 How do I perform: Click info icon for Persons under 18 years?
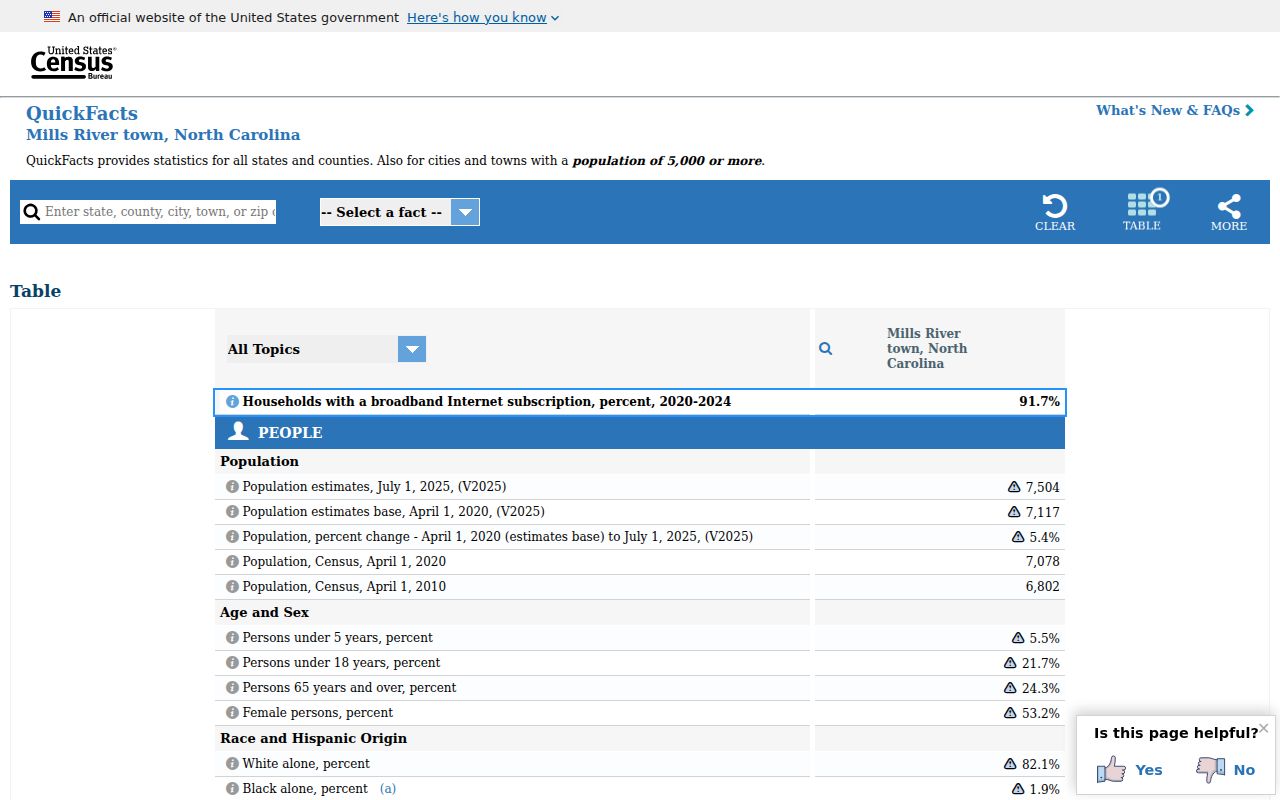point(232,663)
